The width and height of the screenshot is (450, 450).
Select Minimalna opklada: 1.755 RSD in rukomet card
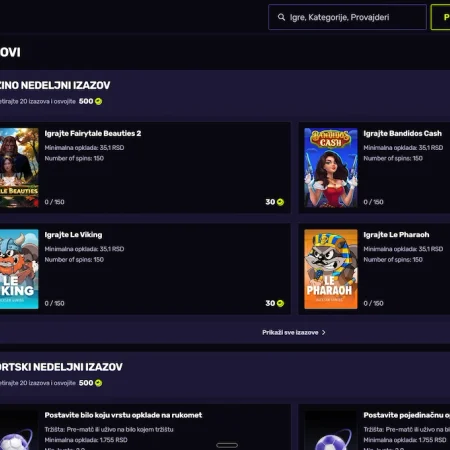[x=86, y=440]
